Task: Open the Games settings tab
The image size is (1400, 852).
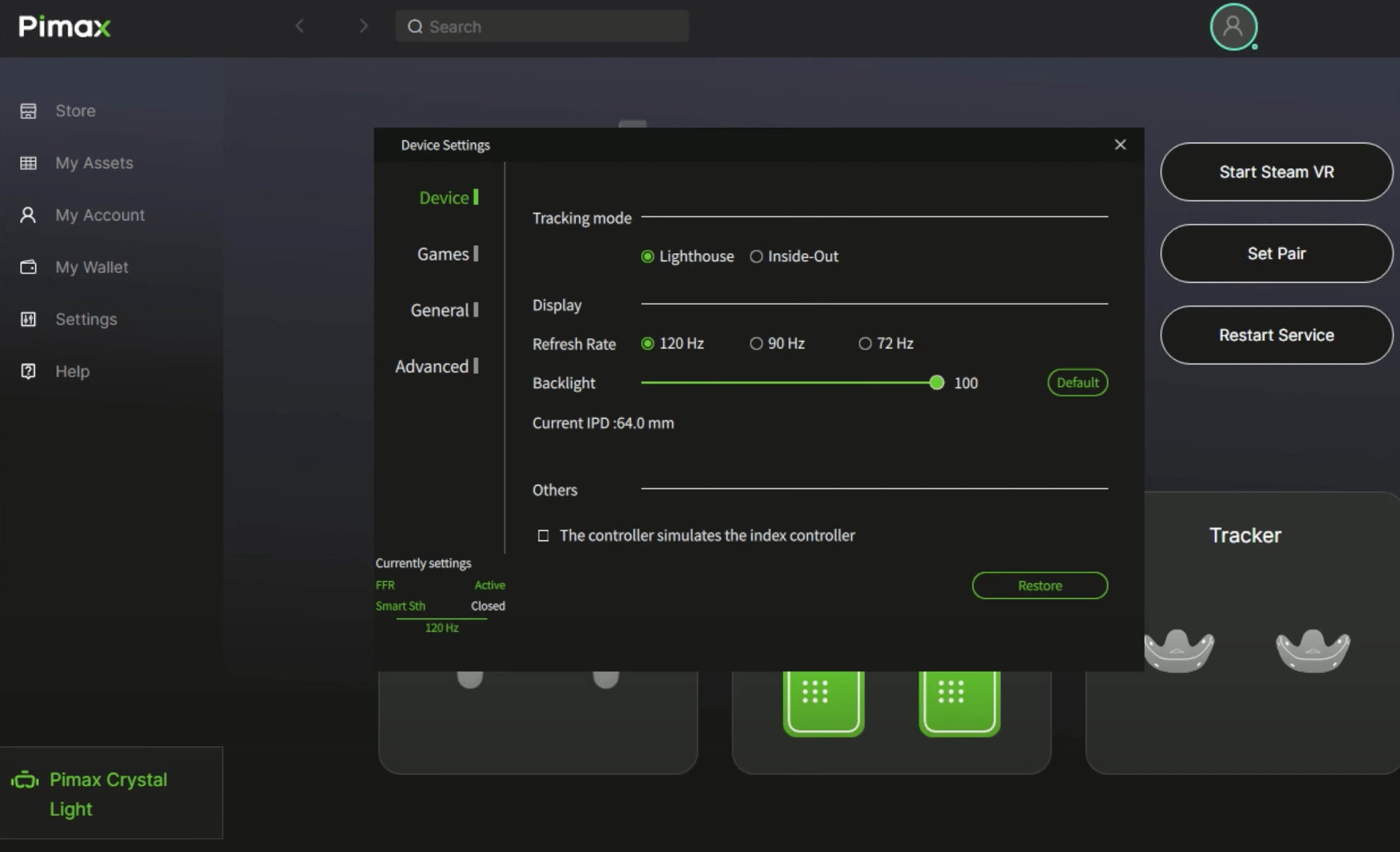Action: [x=443, y=254]
